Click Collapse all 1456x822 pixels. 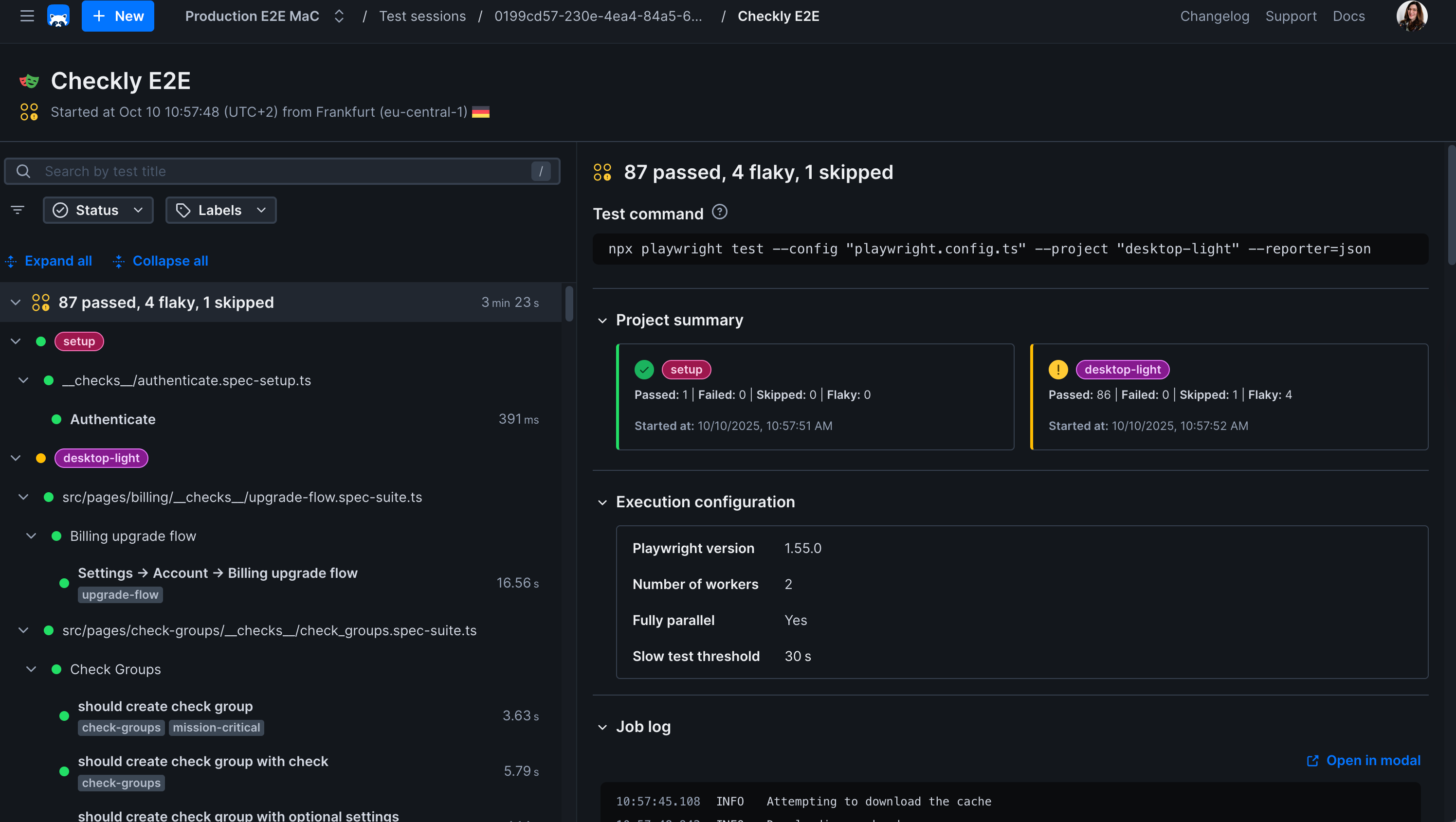[161, 261]
